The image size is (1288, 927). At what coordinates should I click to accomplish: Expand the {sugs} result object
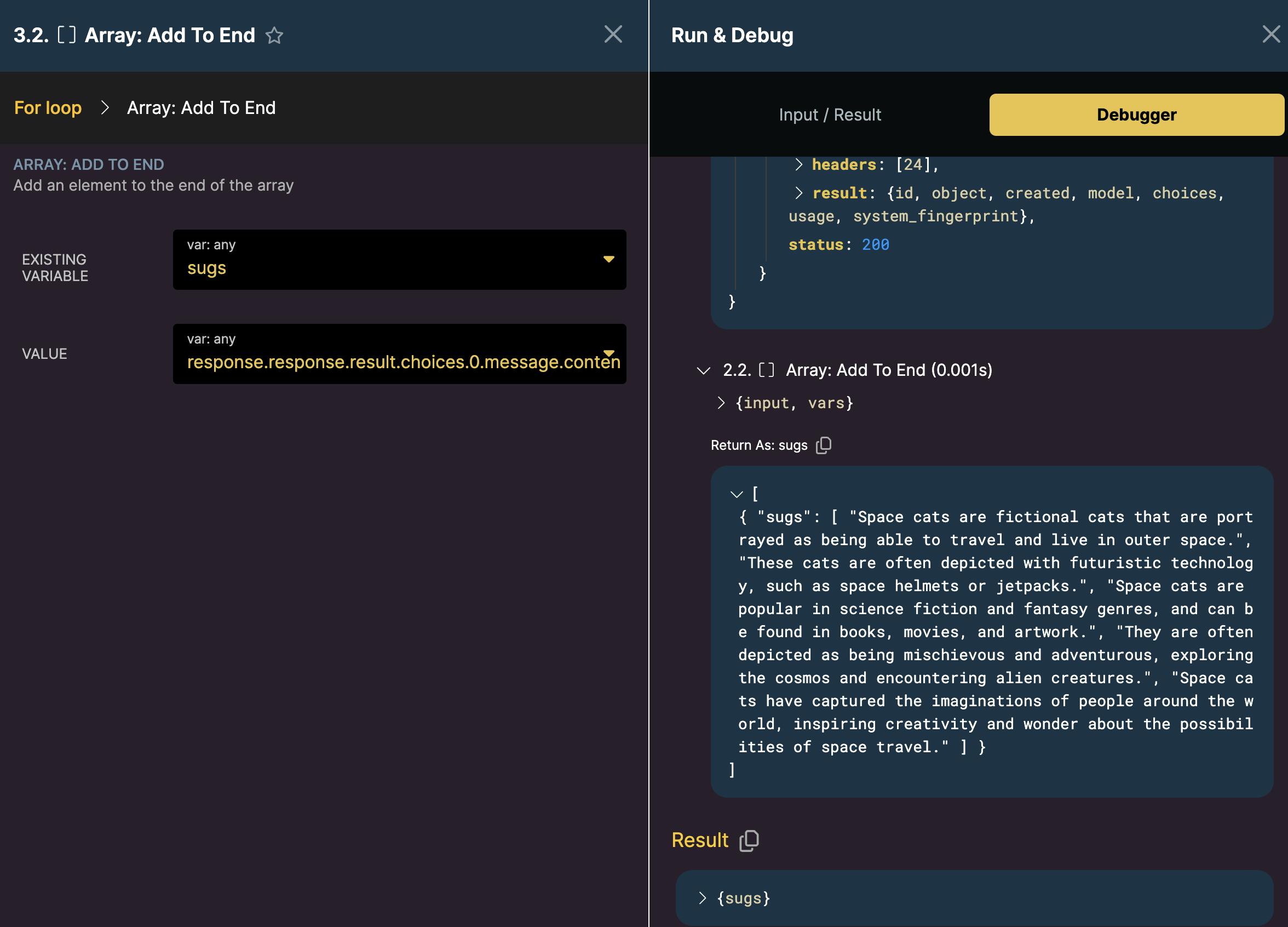coord(703,898)
